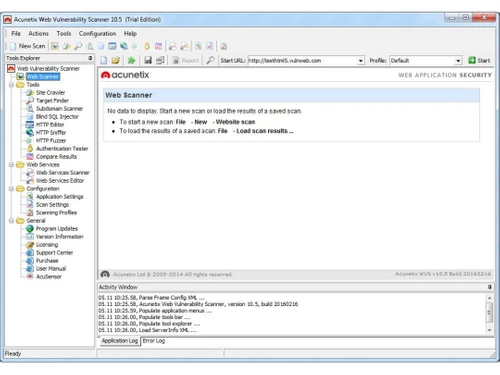Select Authentication Tester in the tree
The width and height of the screenshot is (500, 375).
tap(62, 149)
